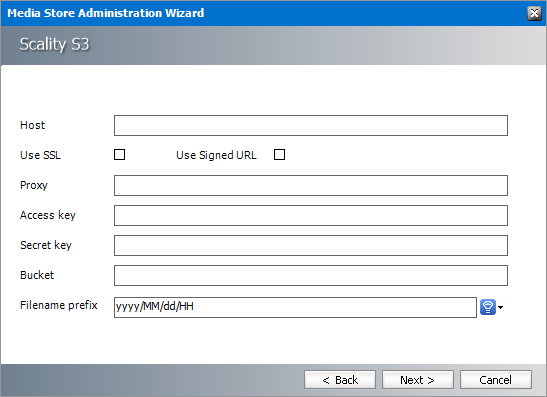Expand the dropdown arrow beside the lightbulb icon

[501, 307]
